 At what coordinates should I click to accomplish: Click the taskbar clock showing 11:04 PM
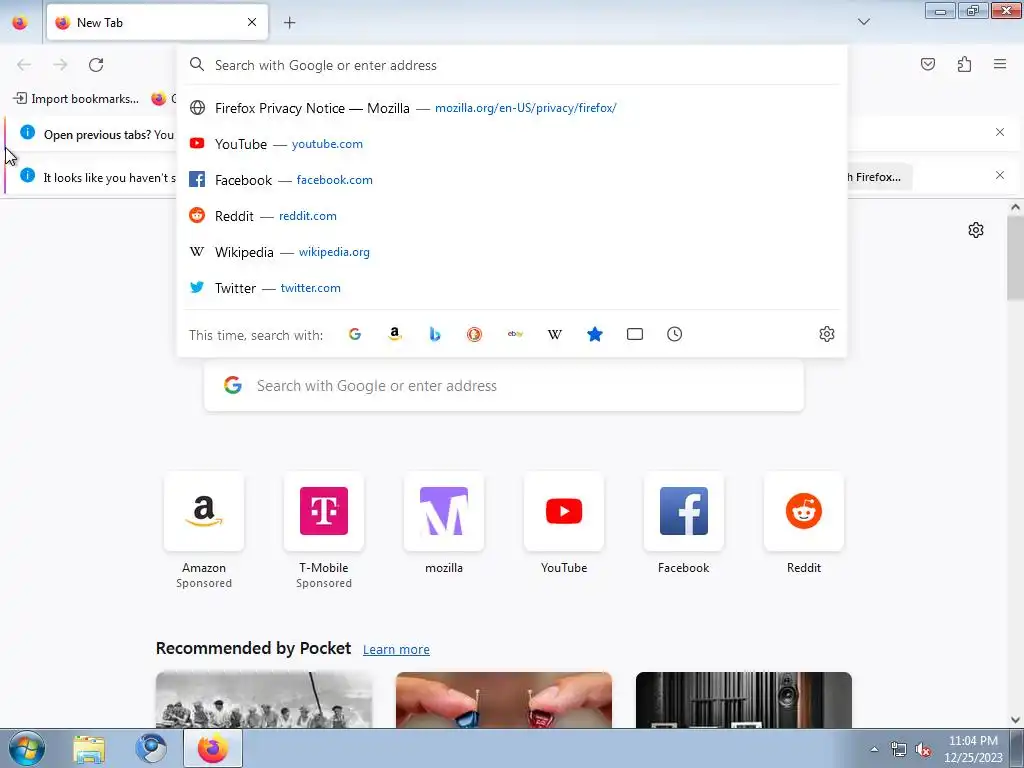tap(973, 748)
